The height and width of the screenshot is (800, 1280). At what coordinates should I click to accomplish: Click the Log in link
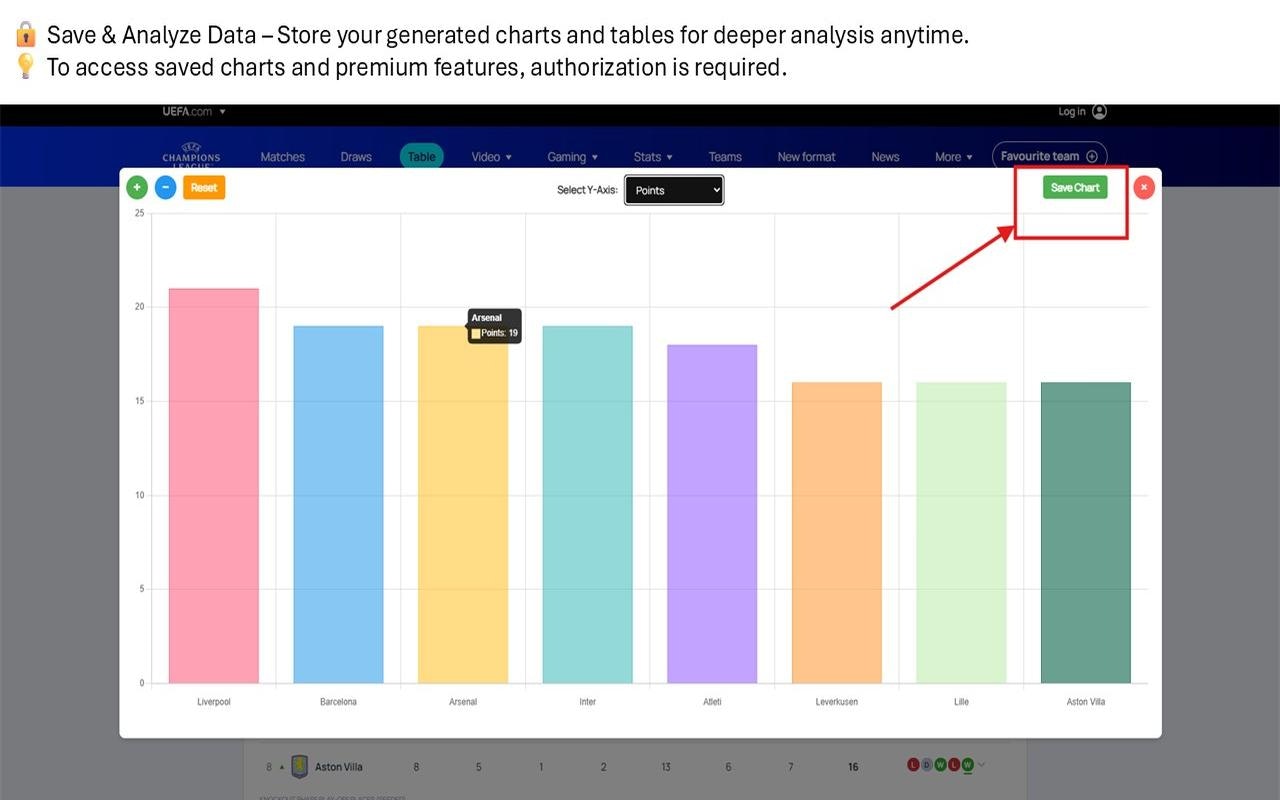point(1072,112)
